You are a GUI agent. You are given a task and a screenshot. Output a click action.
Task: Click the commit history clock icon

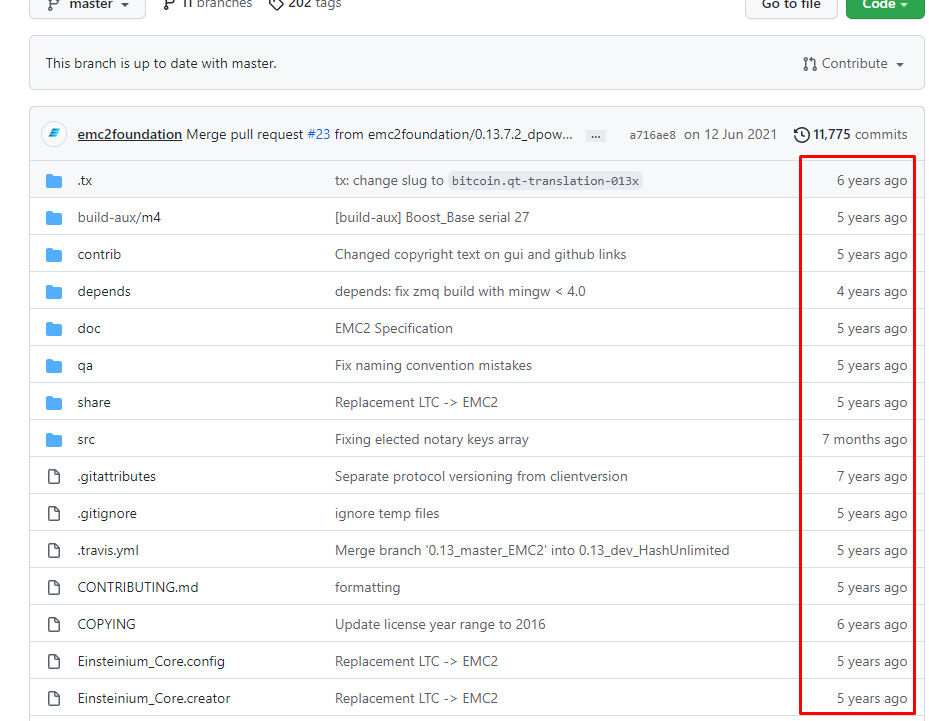pyautogui.click(x=801, y=135)
